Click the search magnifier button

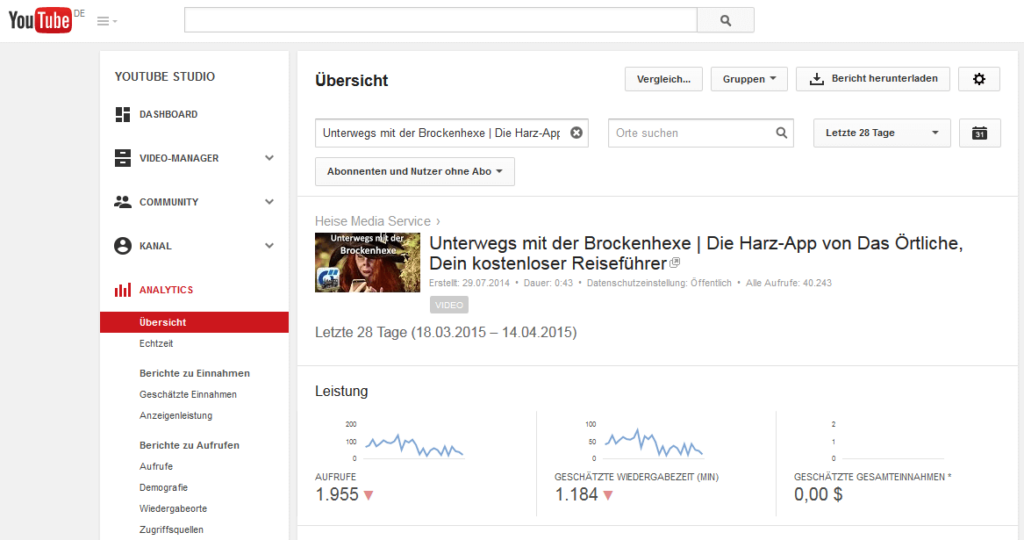coord(726,20)
